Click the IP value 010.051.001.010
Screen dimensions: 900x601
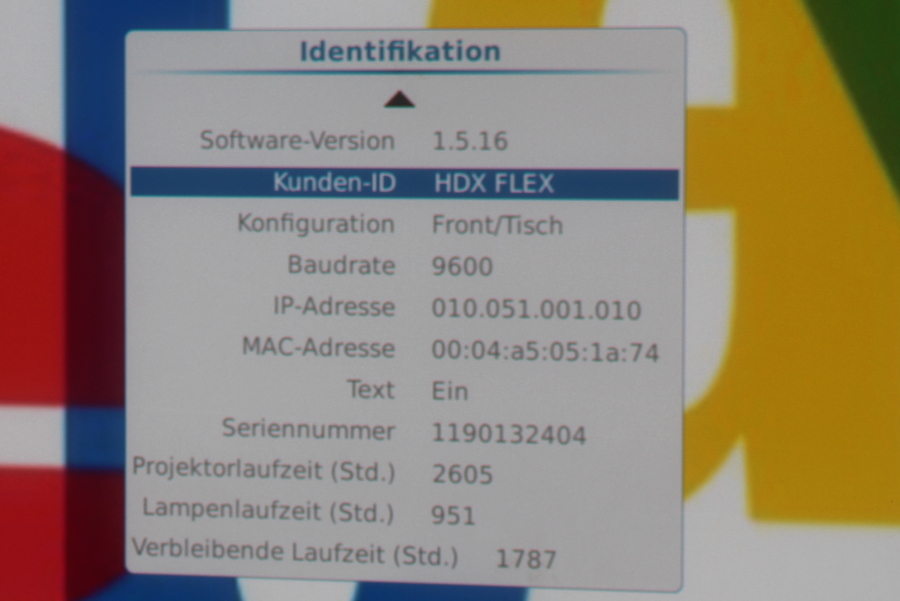pos(536,310)
